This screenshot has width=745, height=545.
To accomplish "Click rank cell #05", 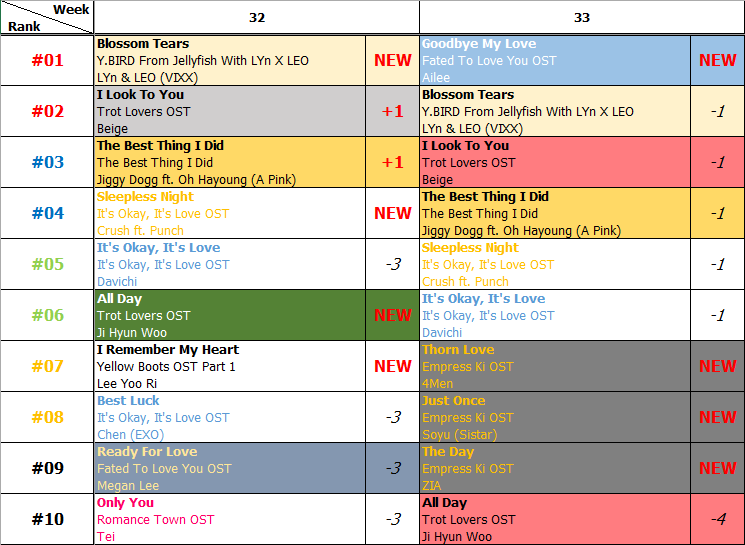I will tap(47, 264).
